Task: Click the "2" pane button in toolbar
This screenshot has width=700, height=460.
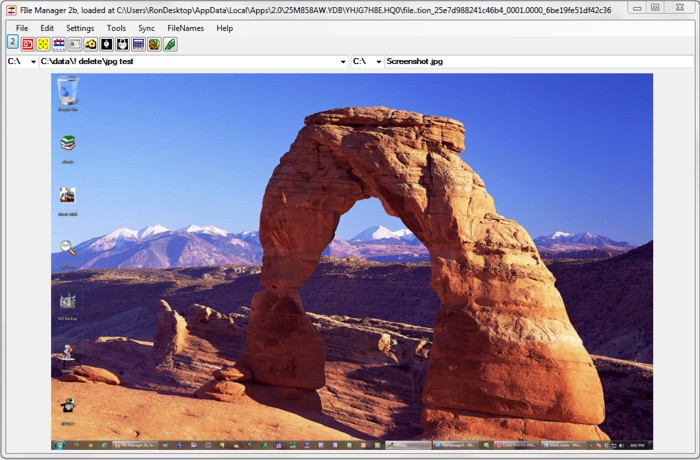Action: point(12,42)
